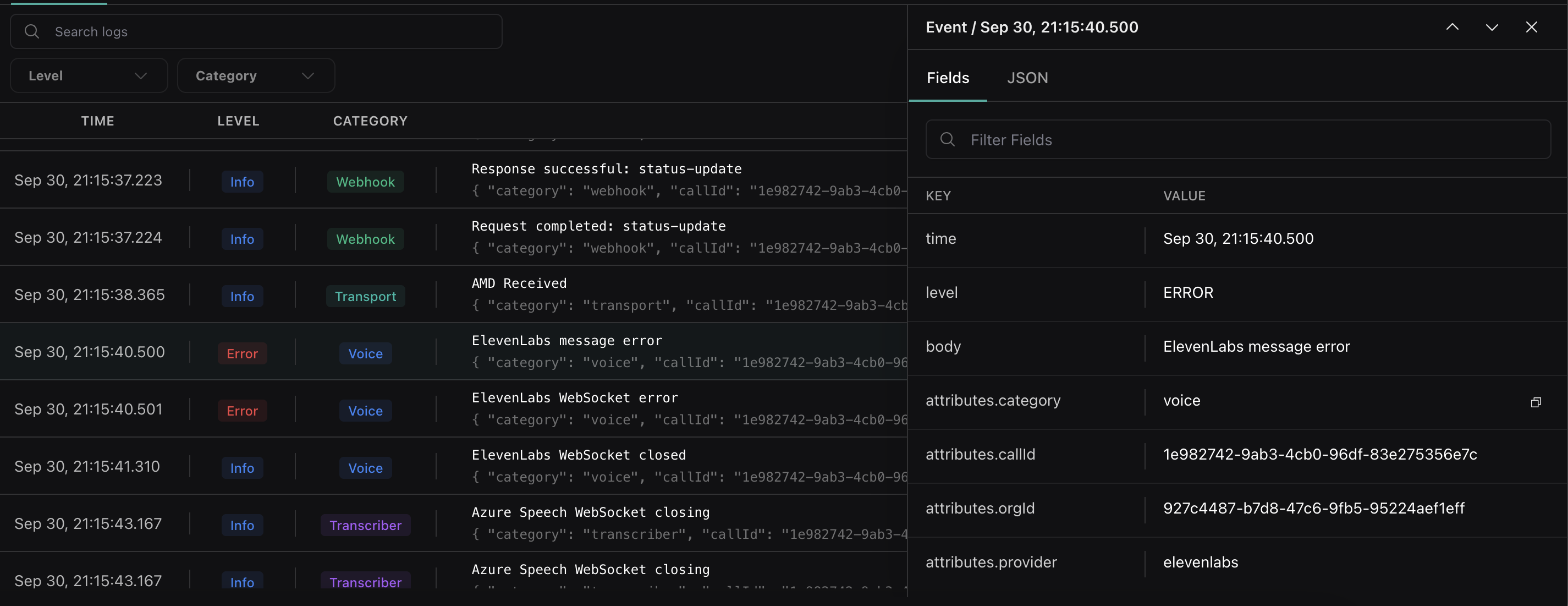Close the event detail panel
This screenshot has width=1568, height=606.
tap(1531, 27)
